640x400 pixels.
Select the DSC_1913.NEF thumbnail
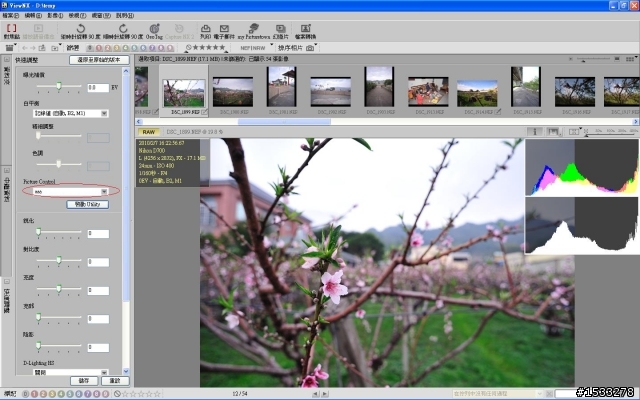click(428, 92)
